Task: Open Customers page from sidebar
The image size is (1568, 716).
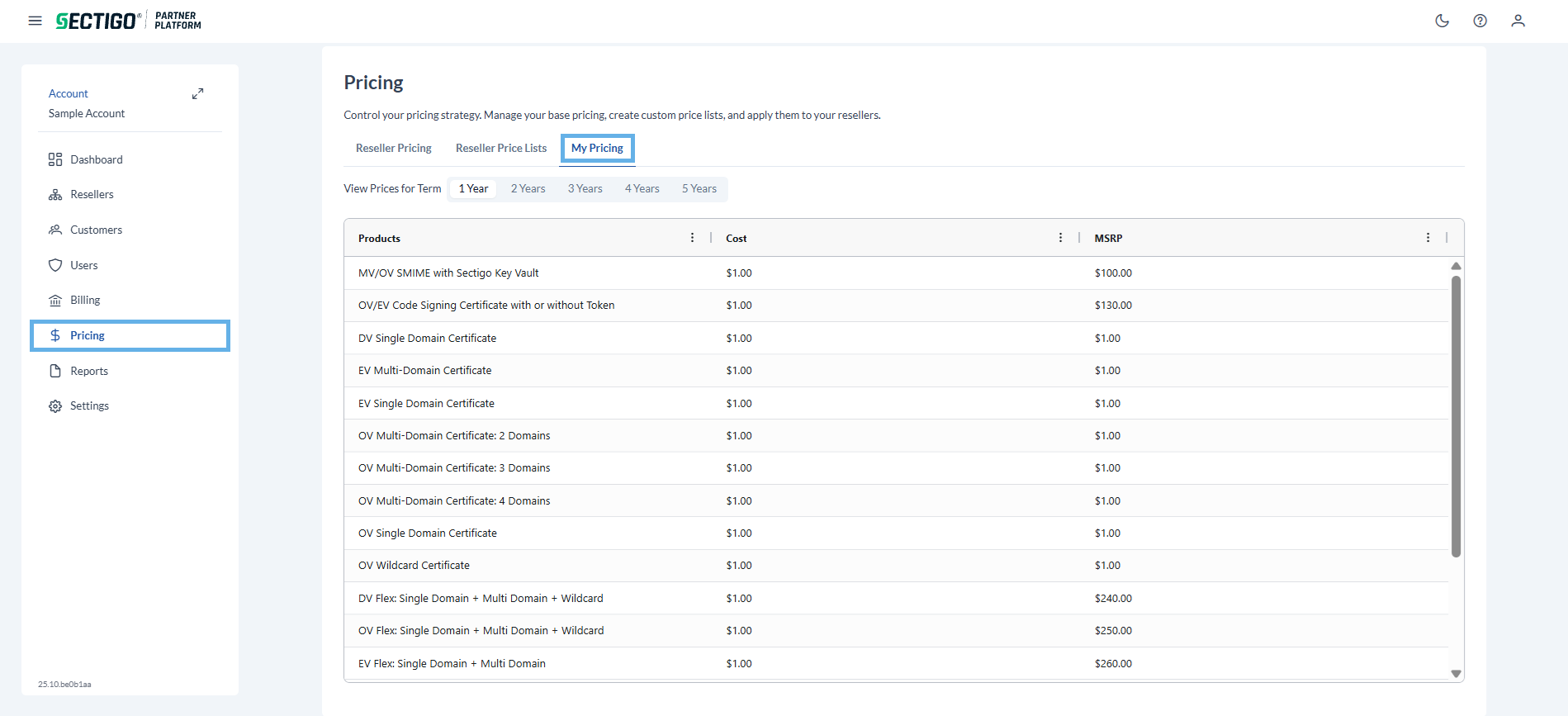Action: [x=97, y=230]
